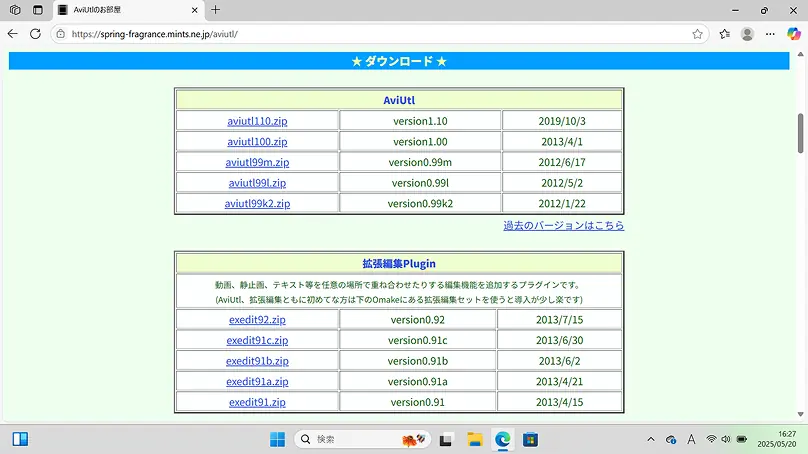Open the volume tray icon
The height and width of the screenshot is (454, 808).
(x=726, y=439)
